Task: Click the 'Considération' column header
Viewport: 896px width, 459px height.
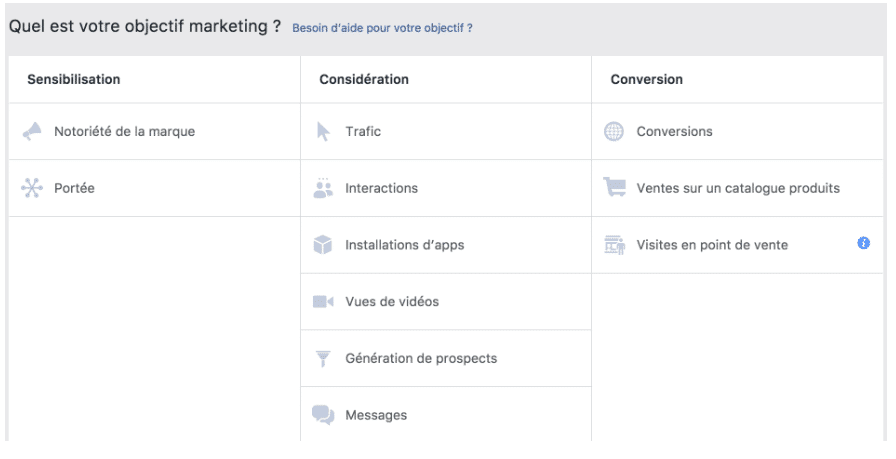Action: click(x=364, y=80)
